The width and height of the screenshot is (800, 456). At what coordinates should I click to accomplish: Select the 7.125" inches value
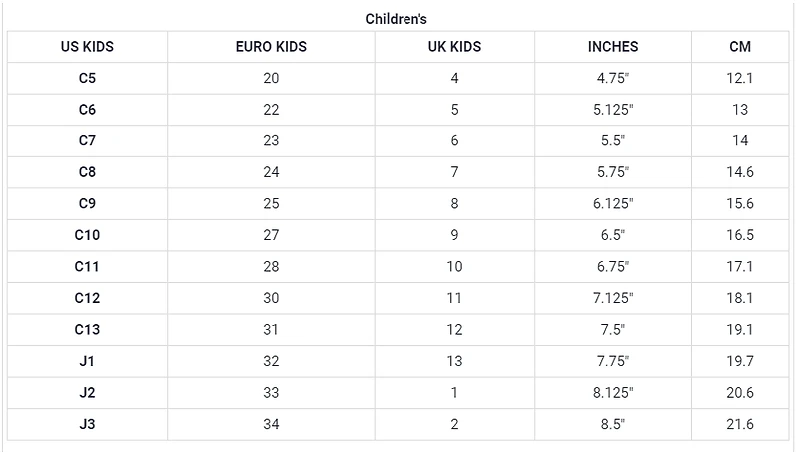(612, 298)
